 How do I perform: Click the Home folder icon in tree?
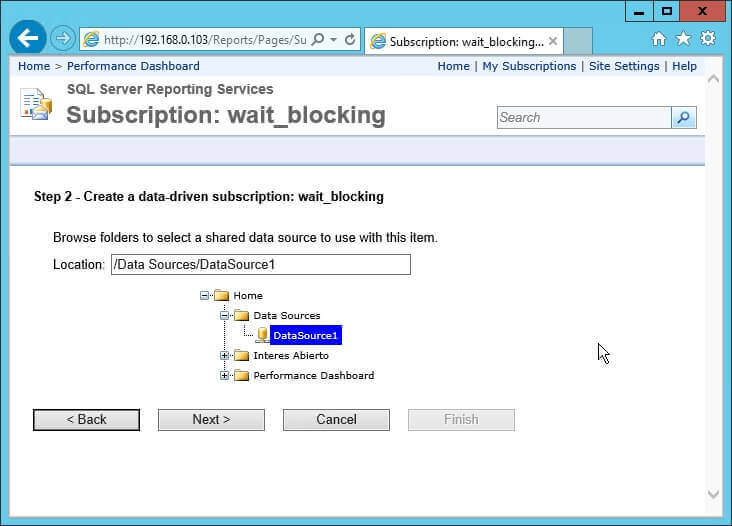[x=221, y=295]
